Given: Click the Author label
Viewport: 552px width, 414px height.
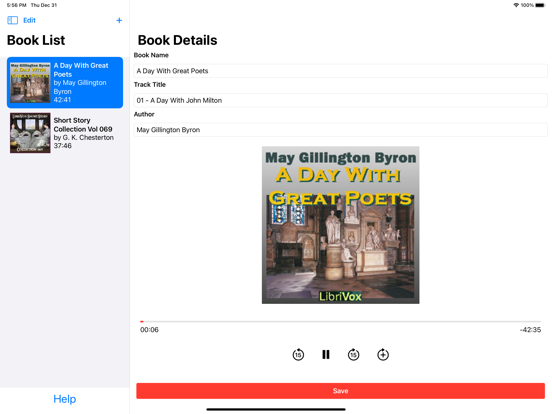Looking at the screenshot, I should coord(144,114).
